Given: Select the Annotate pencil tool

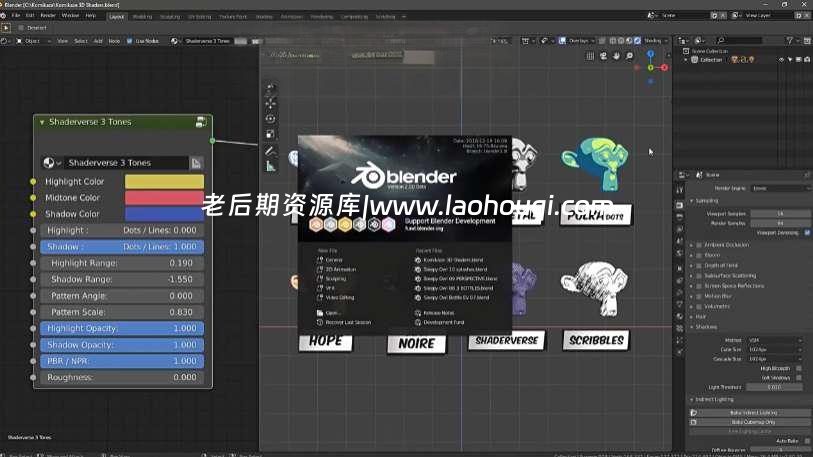Looking at the screenshot, I should (271, 151).
